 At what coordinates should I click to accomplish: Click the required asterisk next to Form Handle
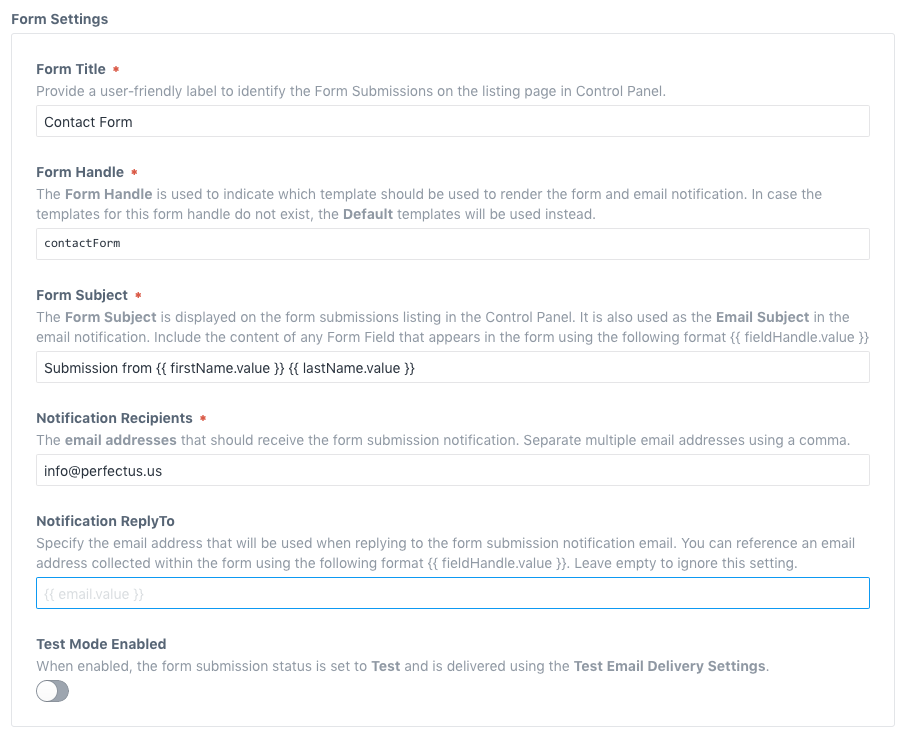tap(135, 173)
